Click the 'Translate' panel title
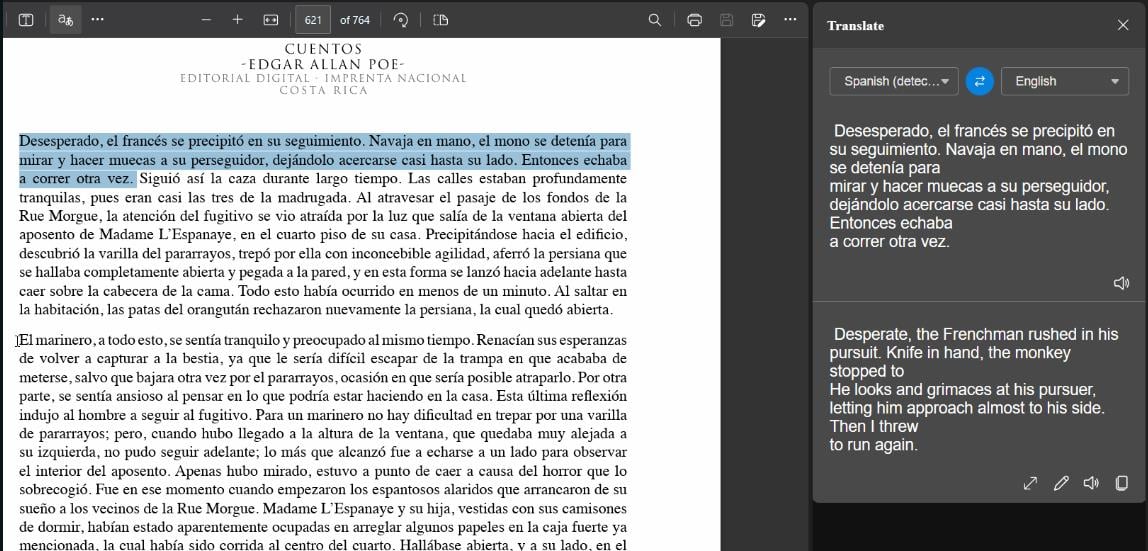This screenshot has height=551, width=1148. (855, 26)
